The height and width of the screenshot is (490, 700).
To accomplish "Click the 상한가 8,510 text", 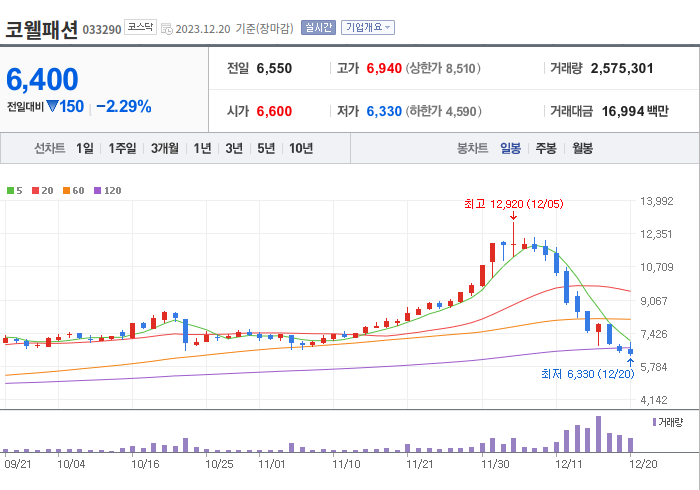I will (443, 68).
